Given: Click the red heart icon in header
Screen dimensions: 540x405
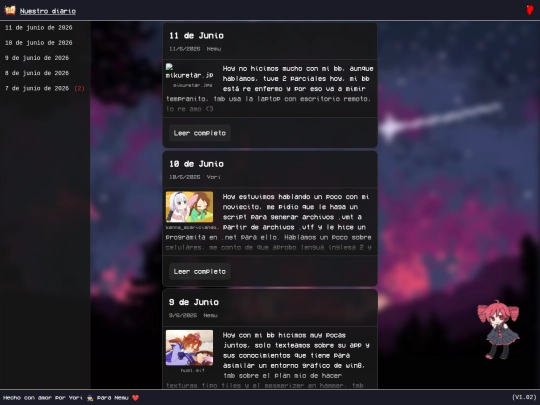Looking at the screenshot, I should pyautogui.click(x=530, y=10).
